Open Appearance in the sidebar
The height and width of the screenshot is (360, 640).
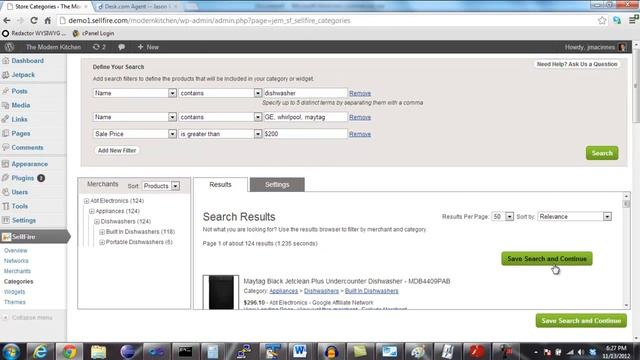[29, 164]
